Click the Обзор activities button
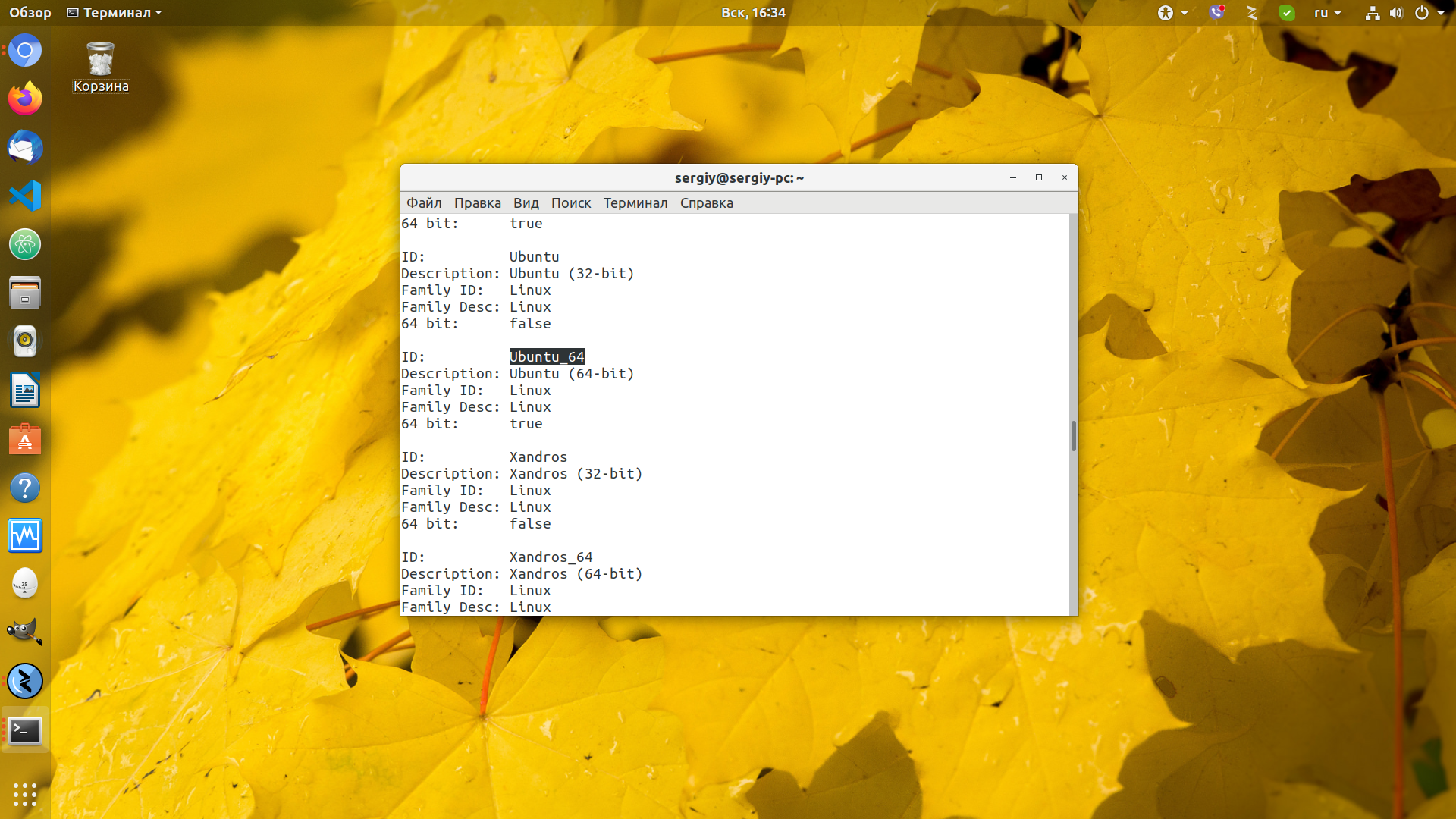This screenshot has height=819, width=1456. point(30,12)
